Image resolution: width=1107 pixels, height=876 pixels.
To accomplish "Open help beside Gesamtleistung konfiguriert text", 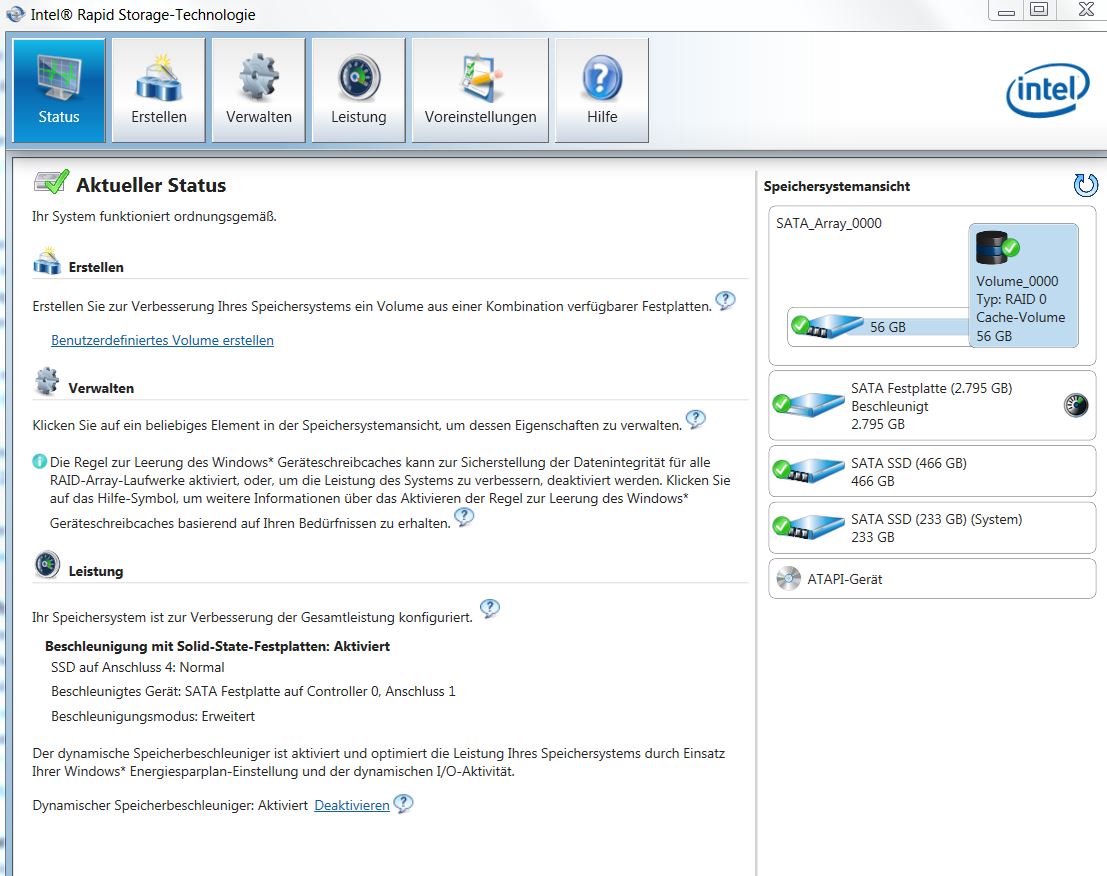I will (489, 608).
